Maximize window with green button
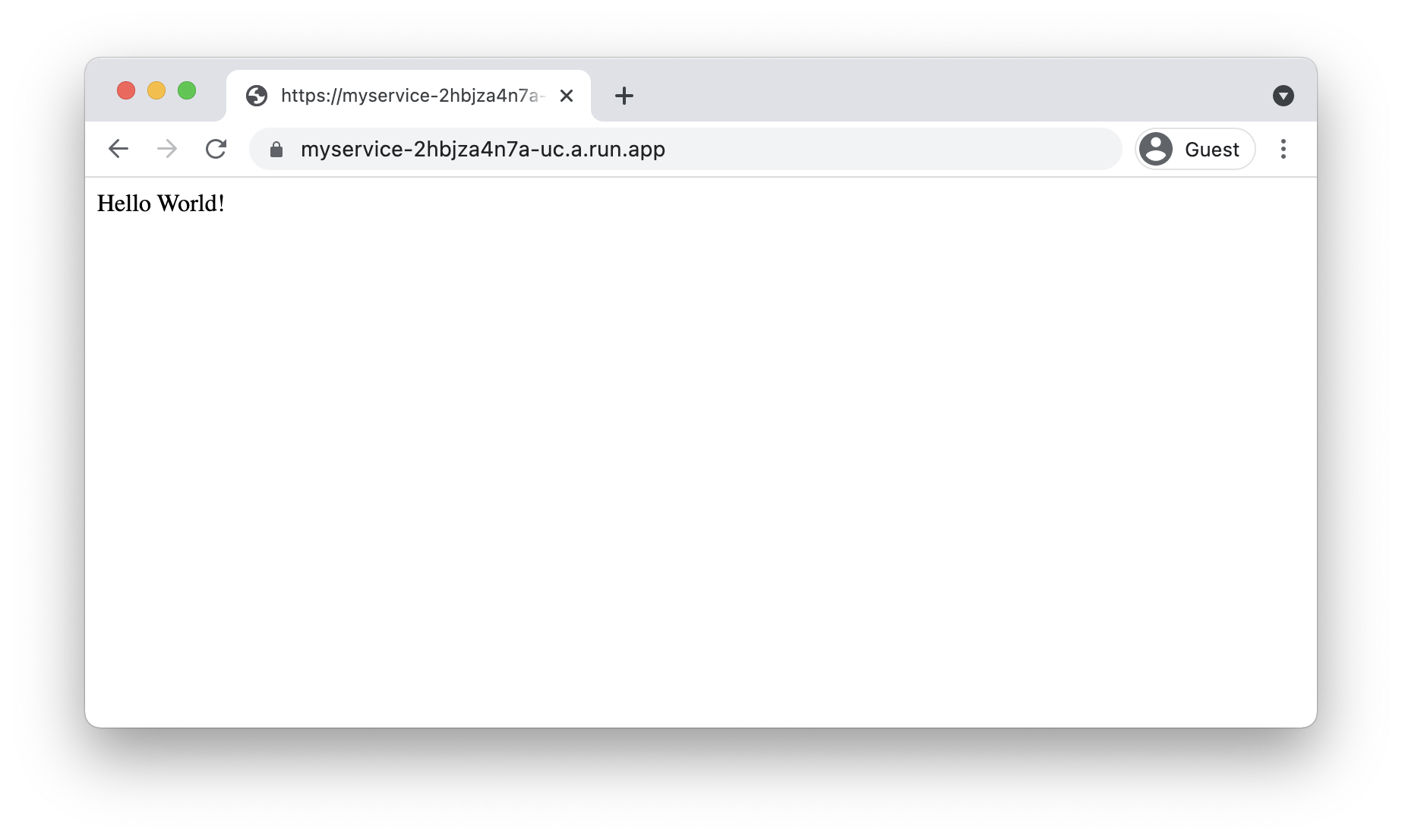The height and width of the screenshot is (840, 1402). point(187,91)
